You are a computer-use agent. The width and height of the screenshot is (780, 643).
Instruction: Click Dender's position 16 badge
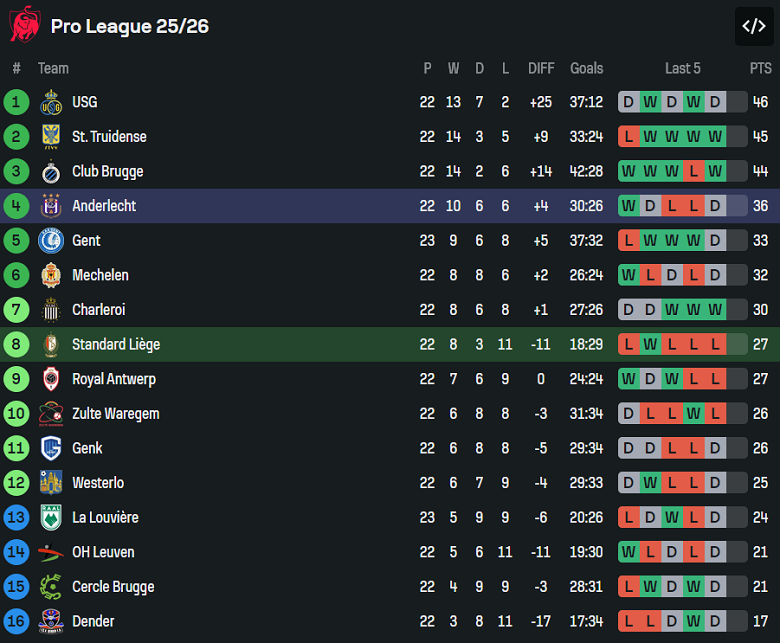click(17, 621)
